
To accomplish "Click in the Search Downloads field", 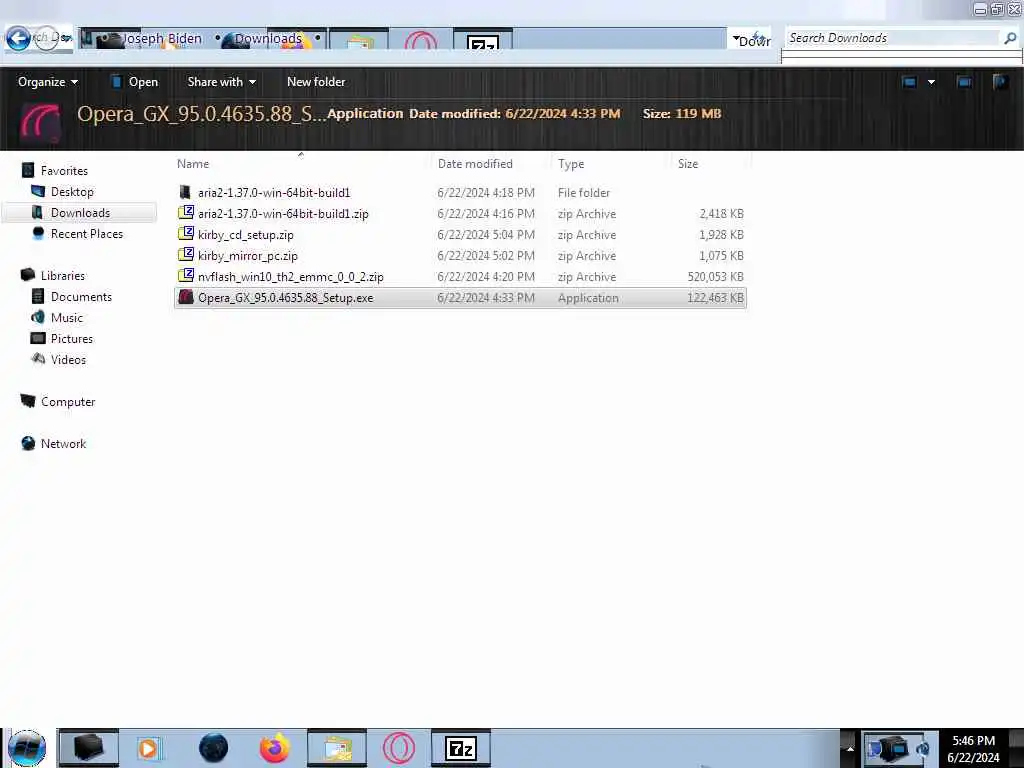I will tap(892, 38).
